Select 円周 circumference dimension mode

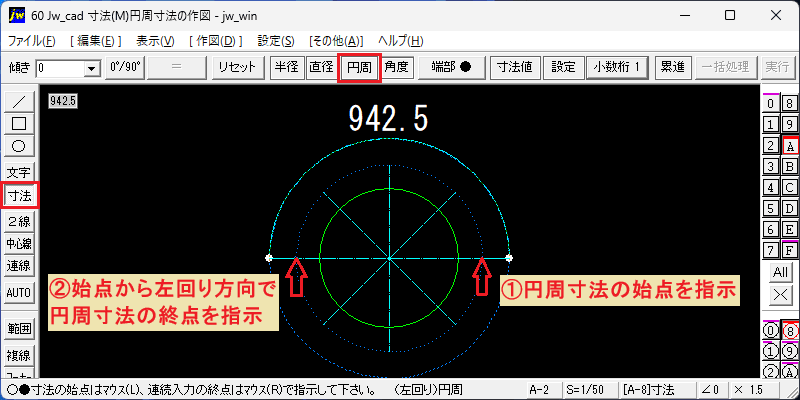pos(359,67)
